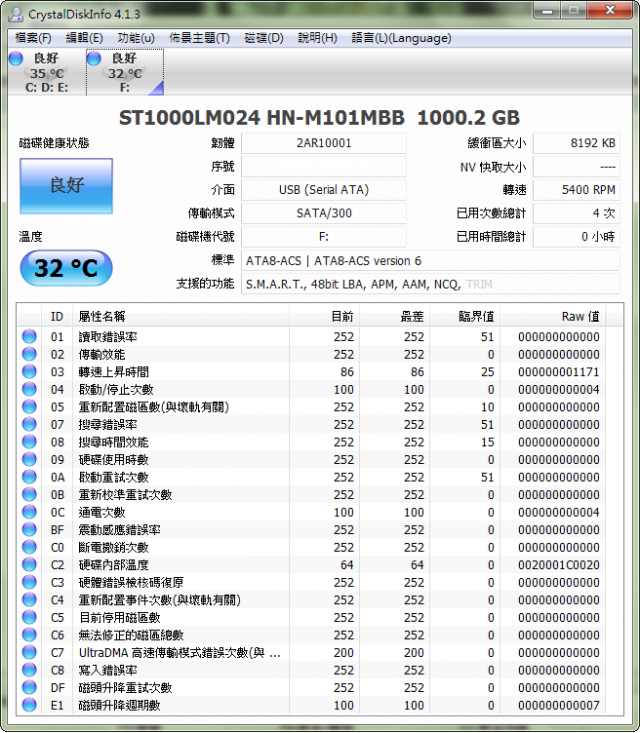Click status orb for attribute C7 UltraDMA

[x=29, y=652]
